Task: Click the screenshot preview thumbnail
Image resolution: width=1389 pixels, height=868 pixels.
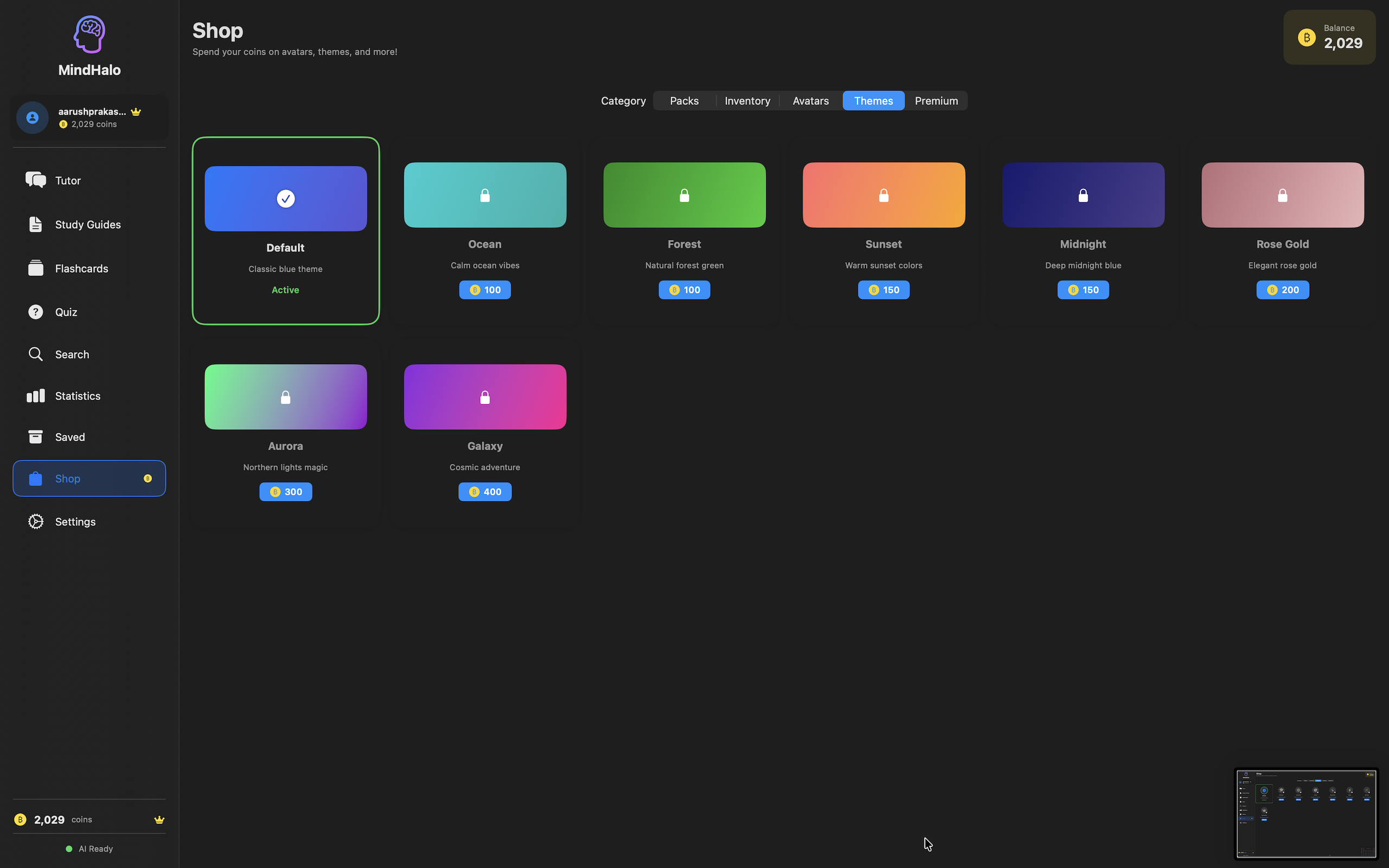Action: point(1306,813)
